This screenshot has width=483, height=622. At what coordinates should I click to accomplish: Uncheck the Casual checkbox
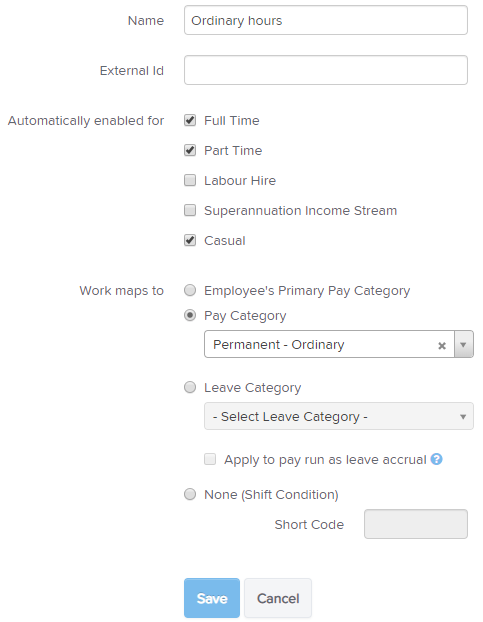tap(190, 240)
